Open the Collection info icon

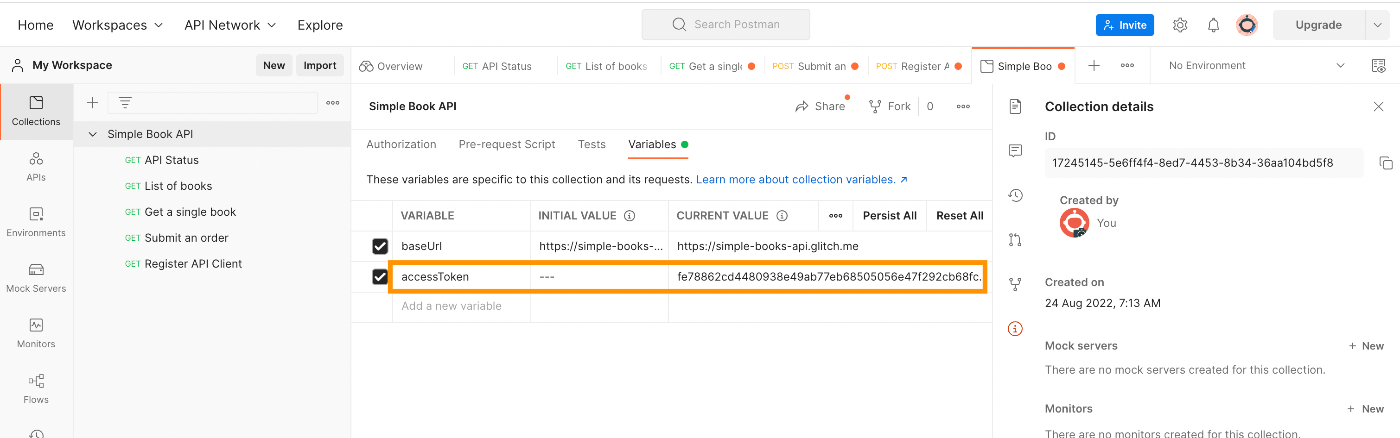1015,328
